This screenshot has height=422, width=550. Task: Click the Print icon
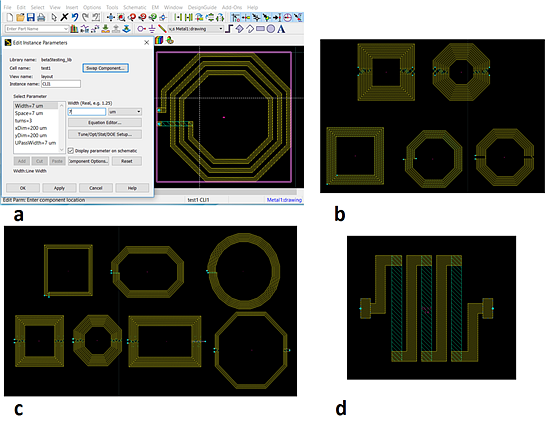(41, 17)
